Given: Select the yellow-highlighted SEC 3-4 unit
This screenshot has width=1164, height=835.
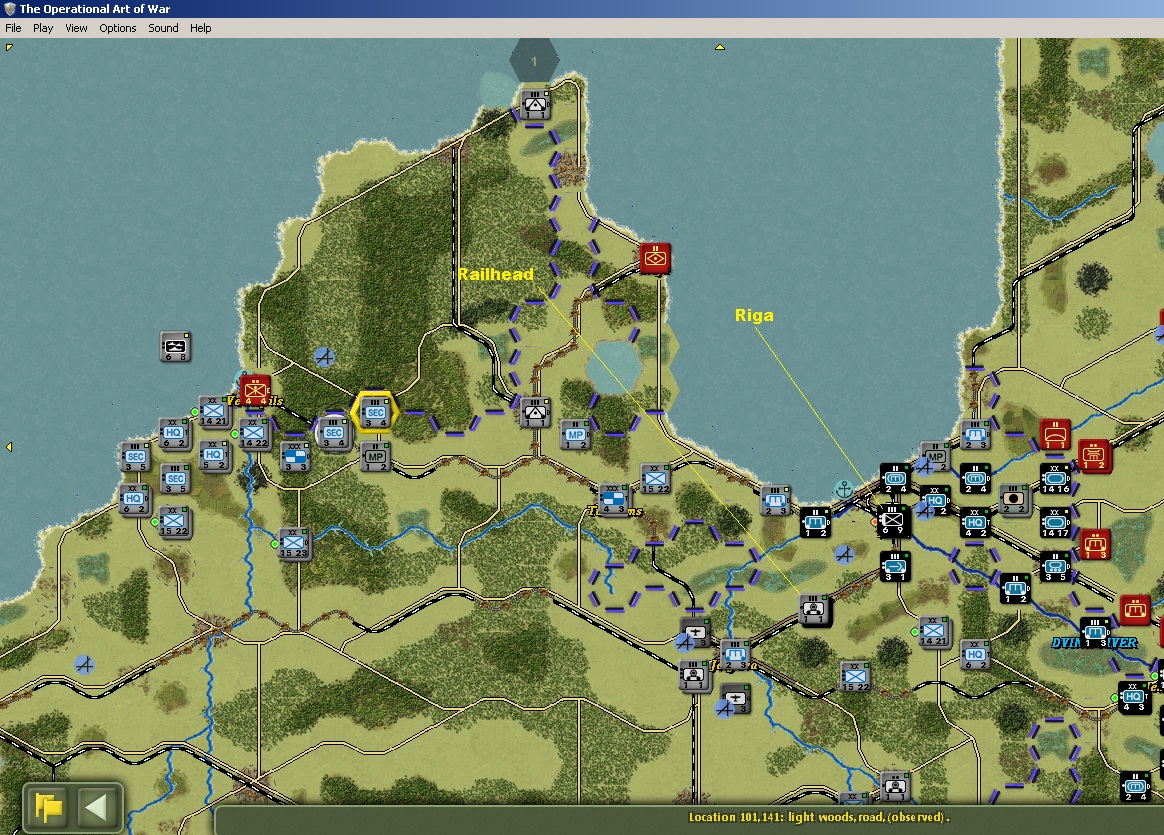Looking at the screenshot, I should pos(375,412).
